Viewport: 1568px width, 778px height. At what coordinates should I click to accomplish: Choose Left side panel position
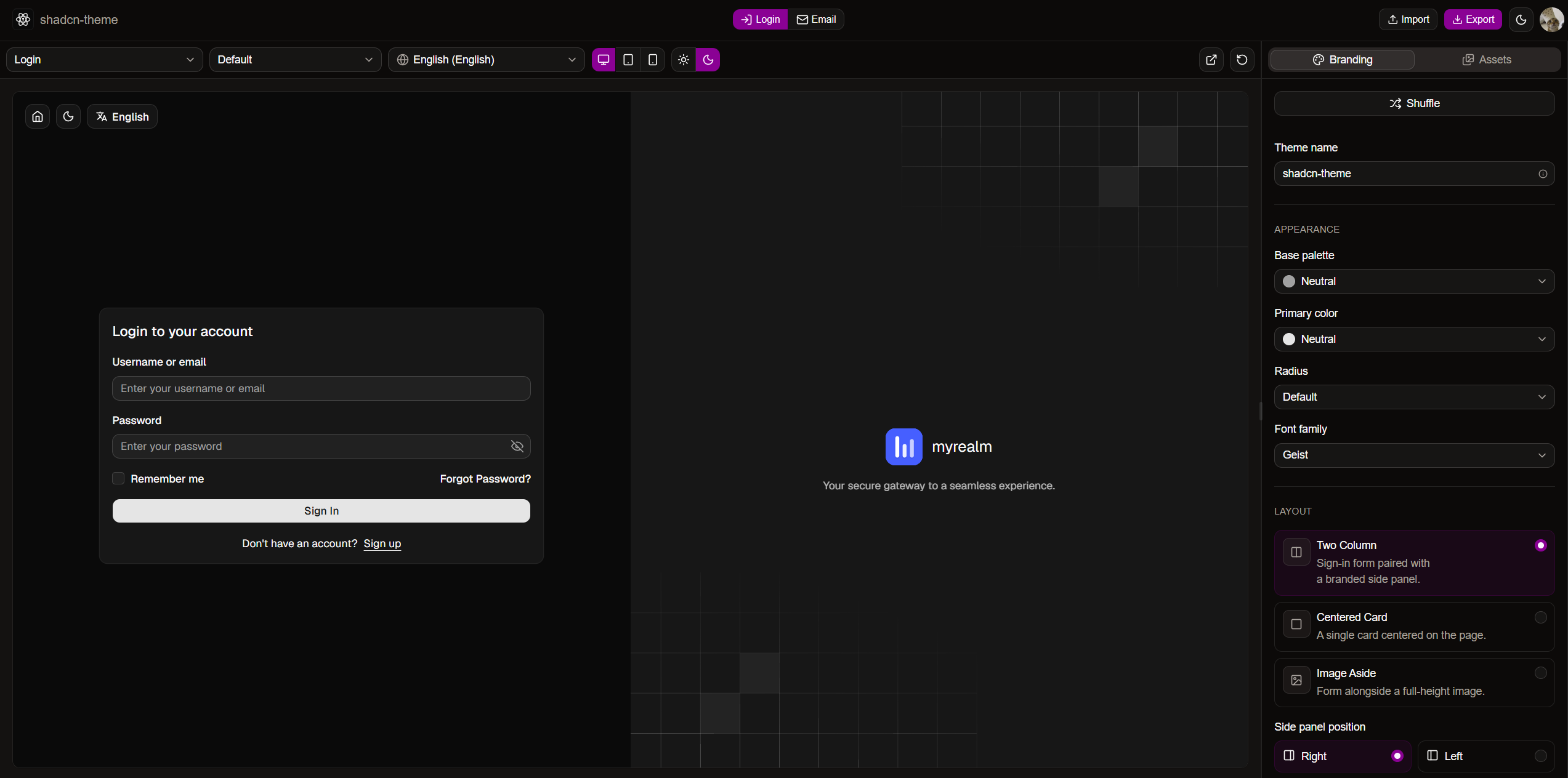(1486, 756)
